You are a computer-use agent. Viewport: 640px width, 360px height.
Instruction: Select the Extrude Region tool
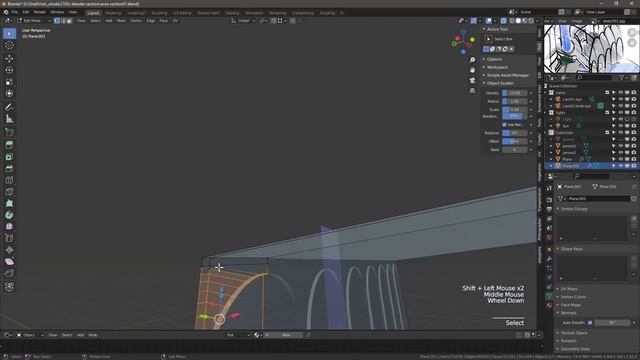click(x=9, y=145)
